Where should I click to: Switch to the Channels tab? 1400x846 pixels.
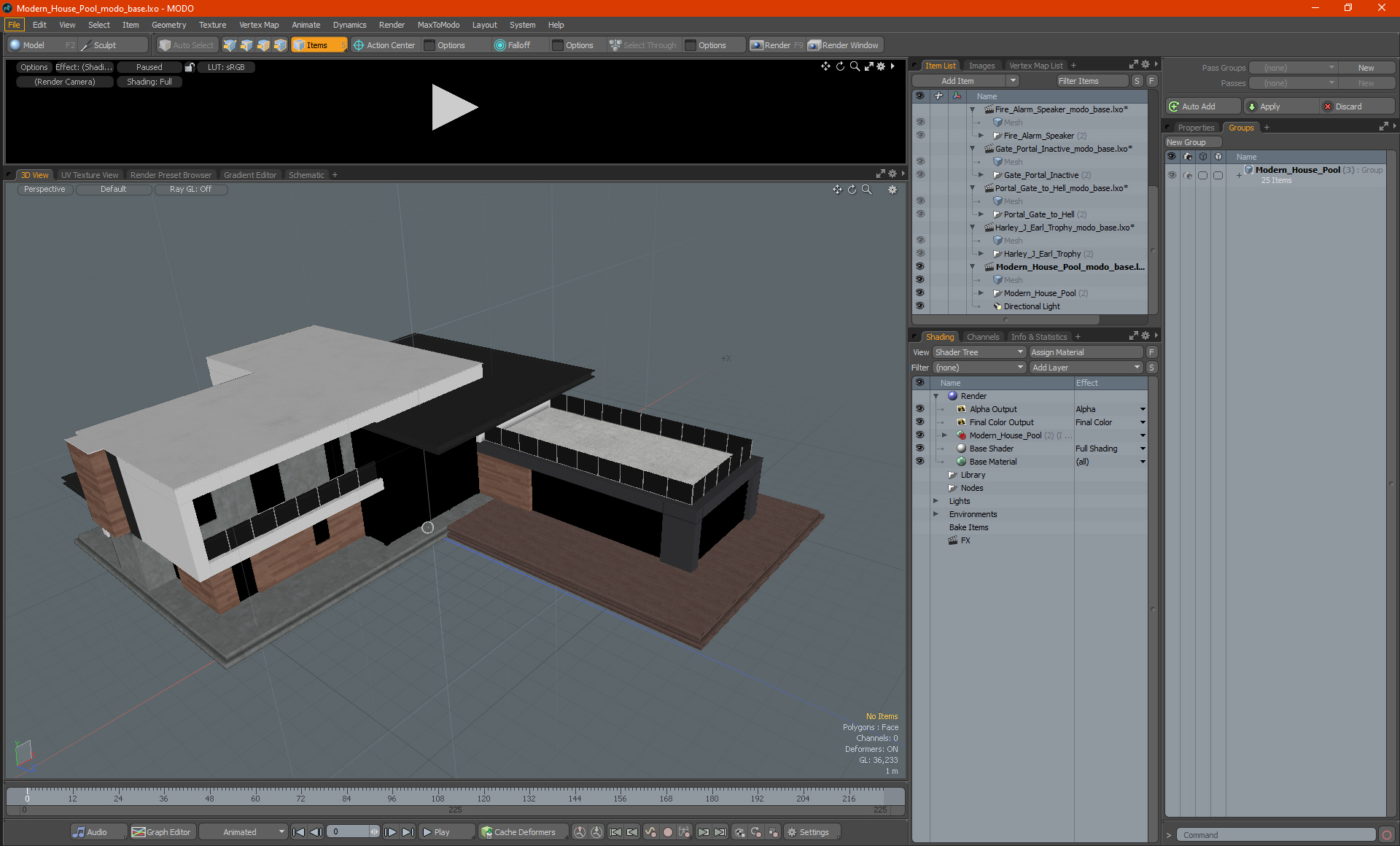tap(982, 337)
